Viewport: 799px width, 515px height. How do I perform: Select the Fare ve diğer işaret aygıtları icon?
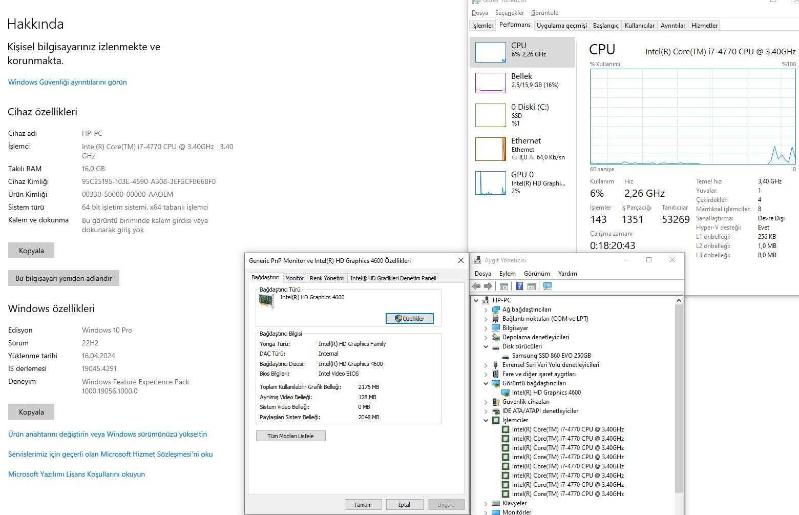(x=496, y=374)
